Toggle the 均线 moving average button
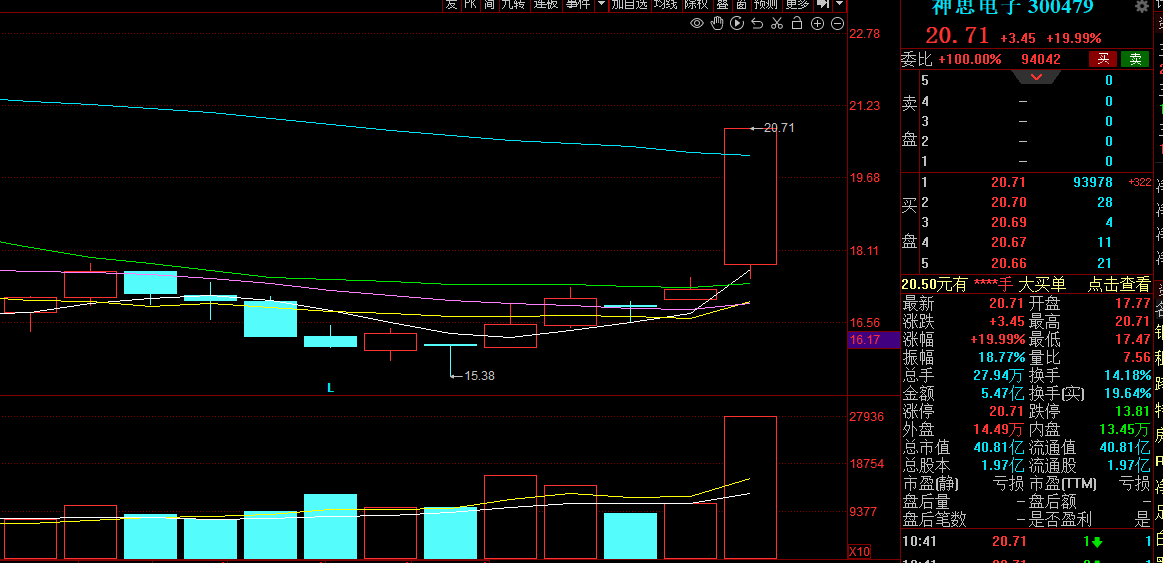Image resolution: width=1163 pixels, height=563 pixels. (665, 4)
